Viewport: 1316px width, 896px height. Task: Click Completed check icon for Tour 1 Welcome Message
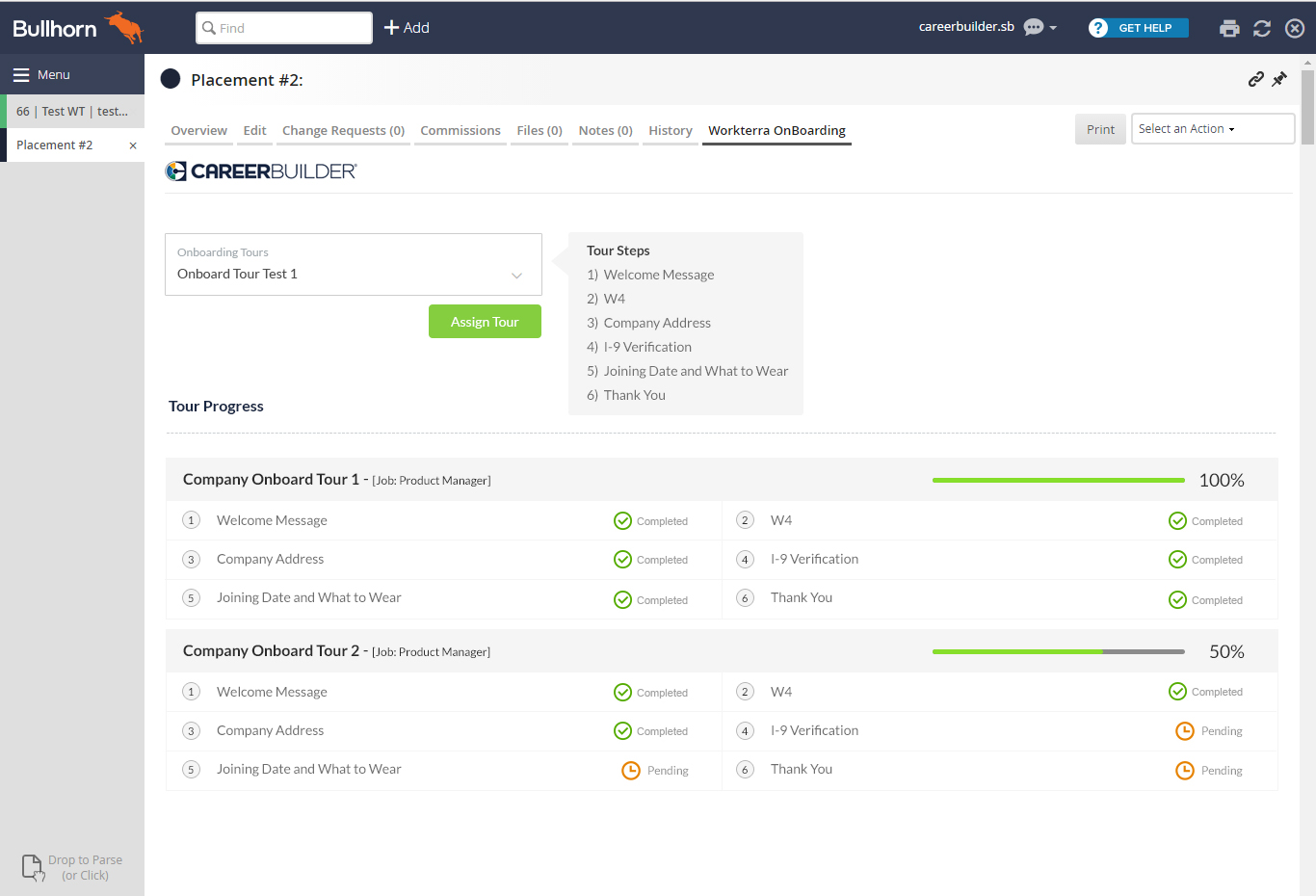tap(622, 521)
